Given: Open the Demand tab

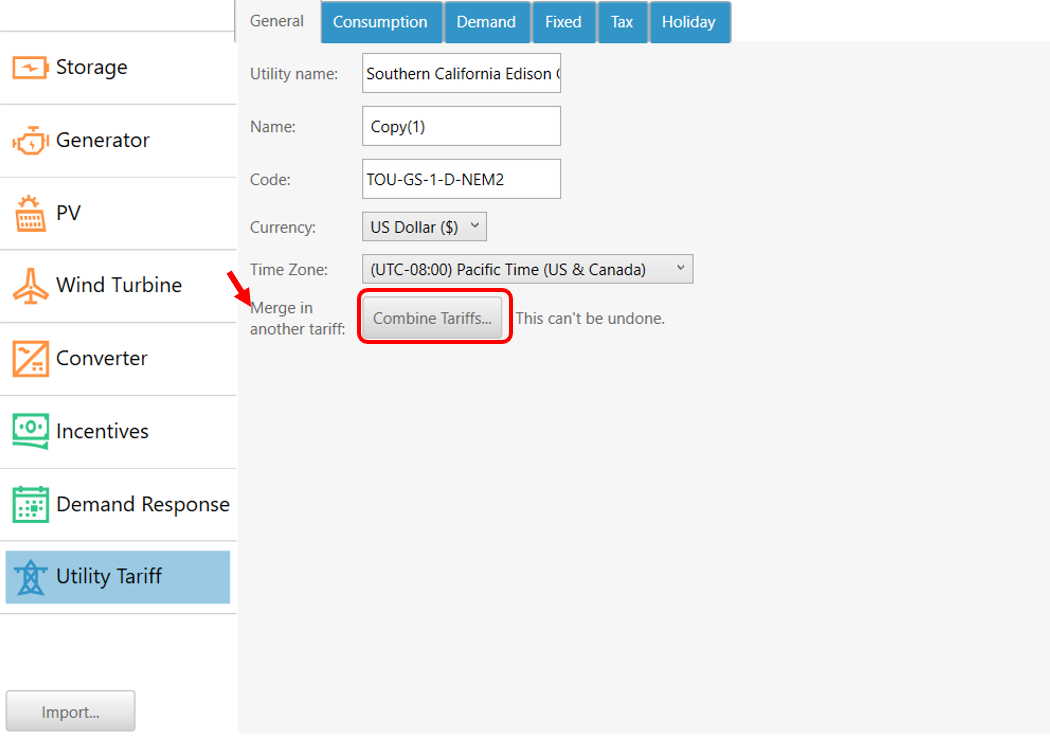Looking at the screenshot, I should coord(486,22).
